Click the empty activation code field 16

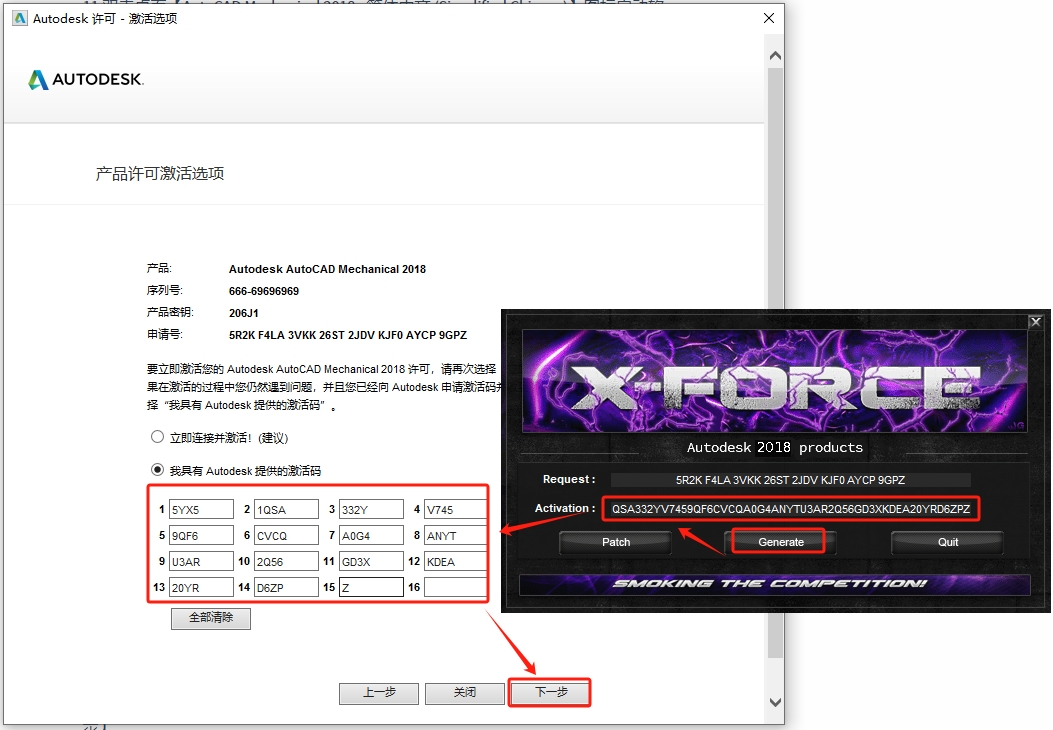click(455, 588)
